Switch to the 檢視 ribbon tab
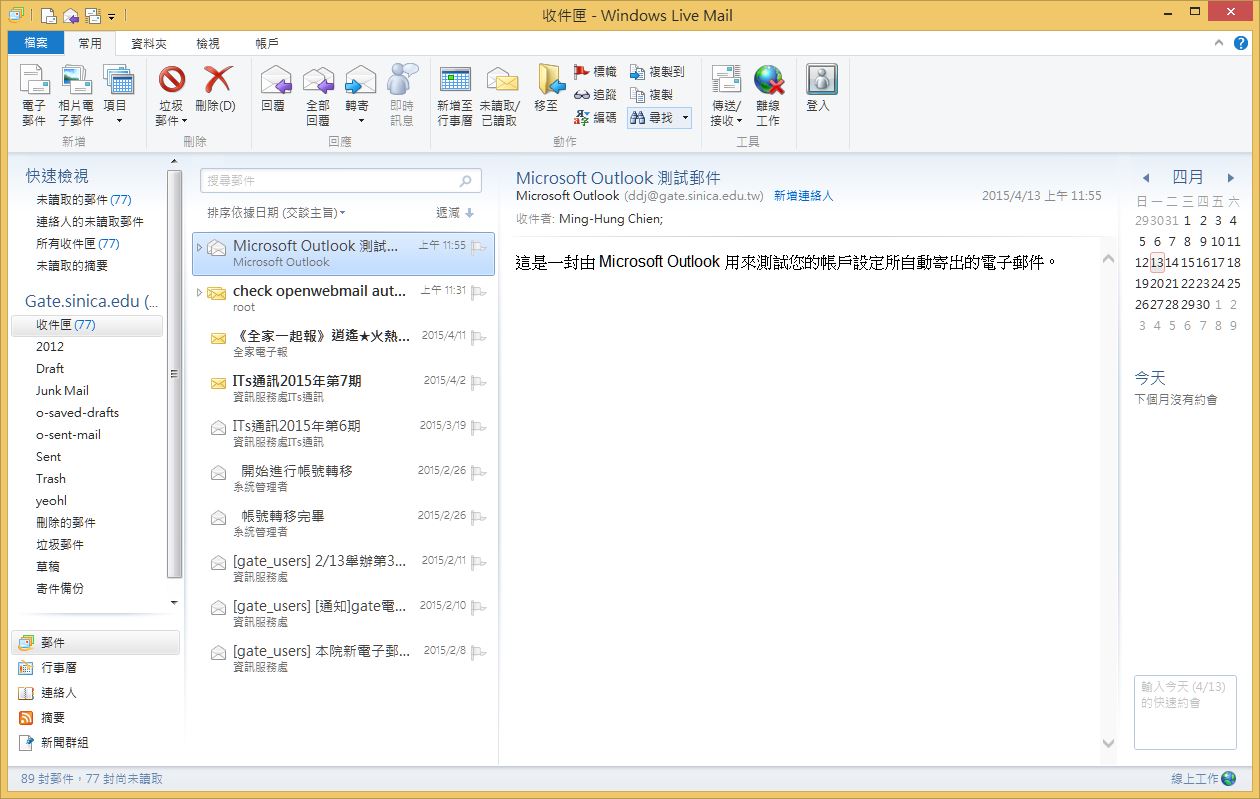1260x799 pixels. click(x=208, y=44)
